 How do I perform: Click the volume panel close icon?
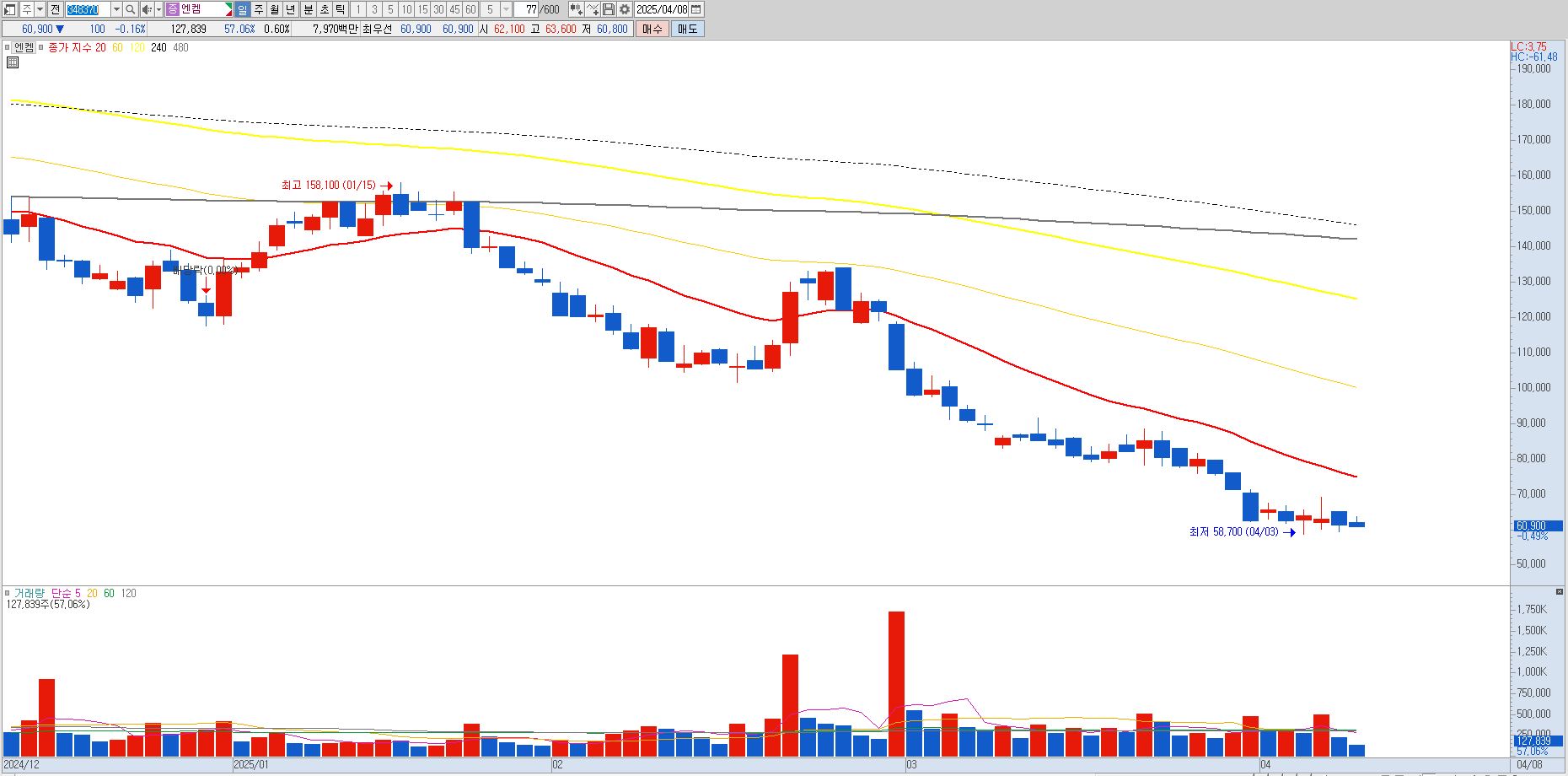1560,591
